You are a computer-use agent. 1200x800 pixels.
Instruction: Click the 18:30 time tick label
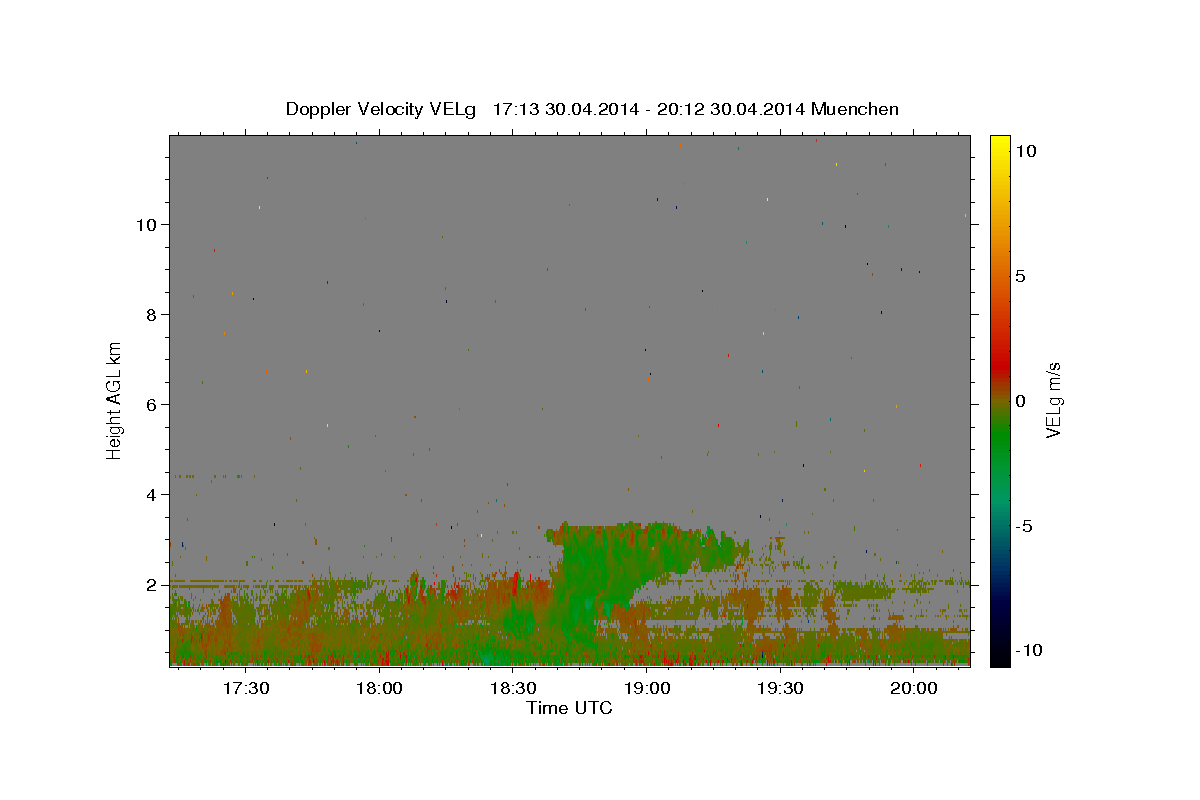coord(513,688)
